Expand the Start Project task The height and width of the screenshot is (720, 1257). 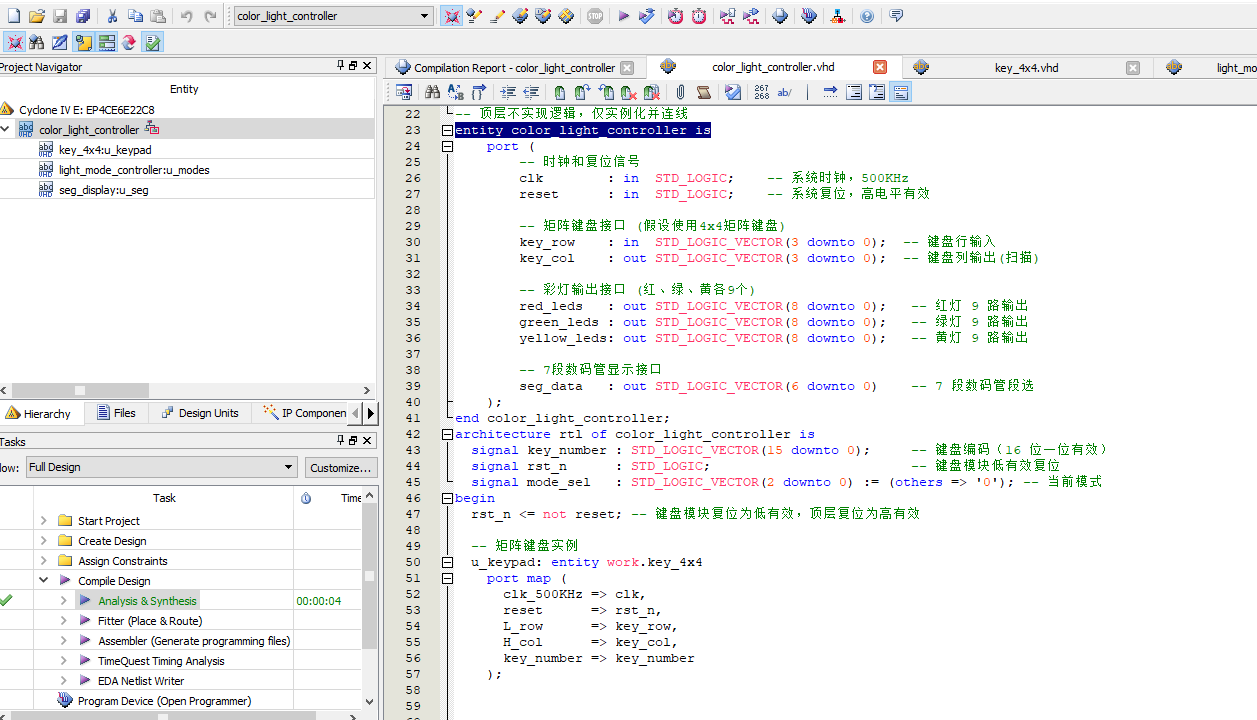click(43, 521)
